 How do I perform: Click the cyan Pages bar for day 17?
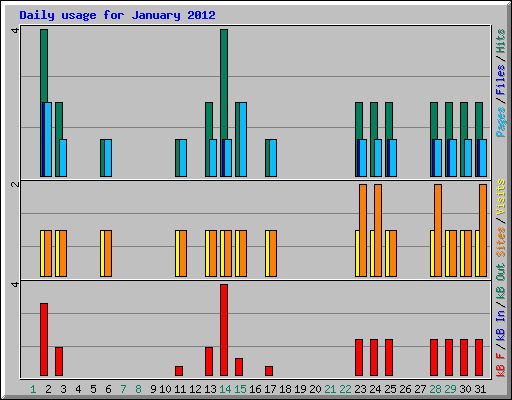click(x=273, y=158)
